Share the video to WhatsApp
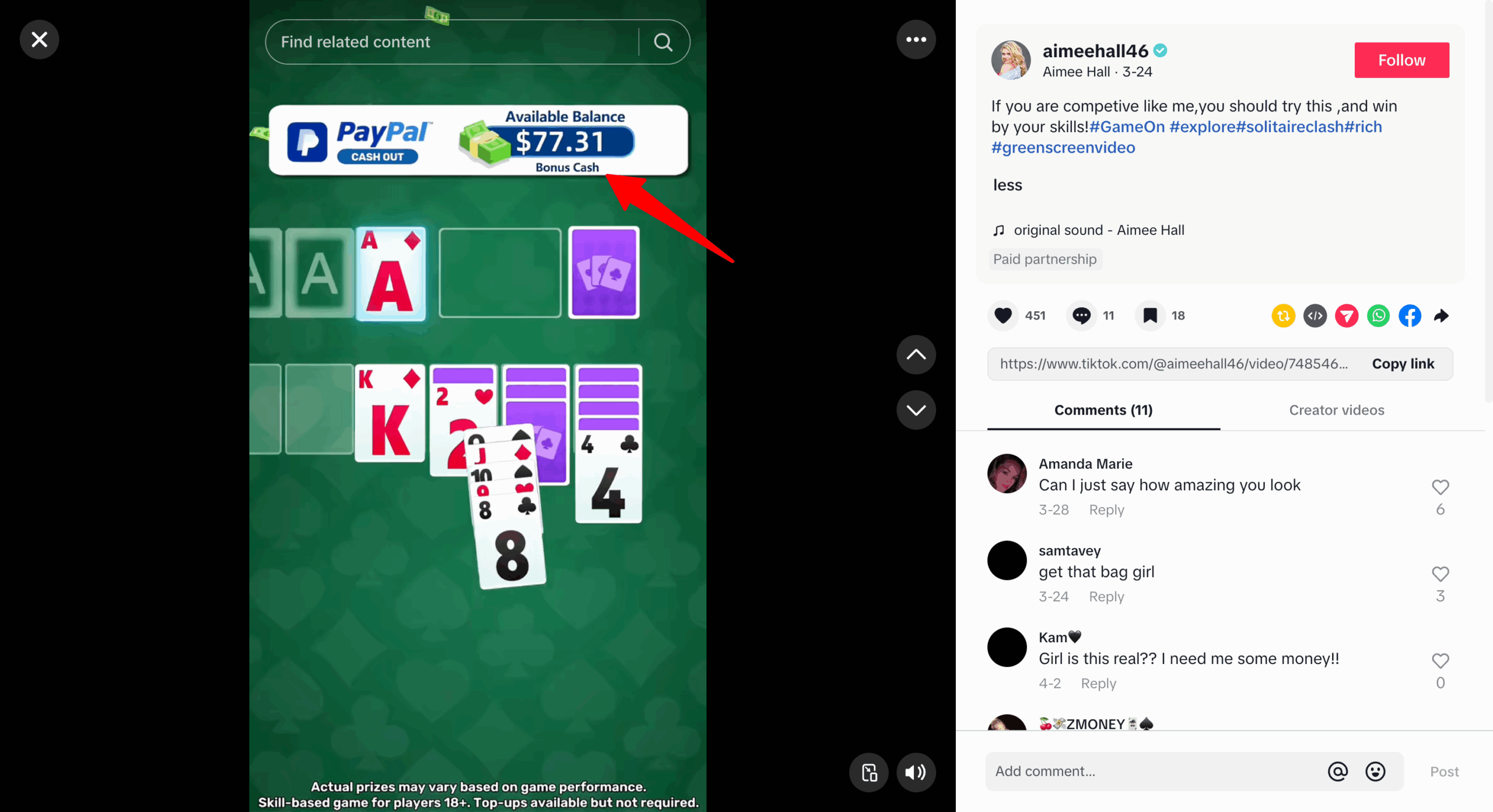Screen dimensions: 1493x812 pos(1378,315)
